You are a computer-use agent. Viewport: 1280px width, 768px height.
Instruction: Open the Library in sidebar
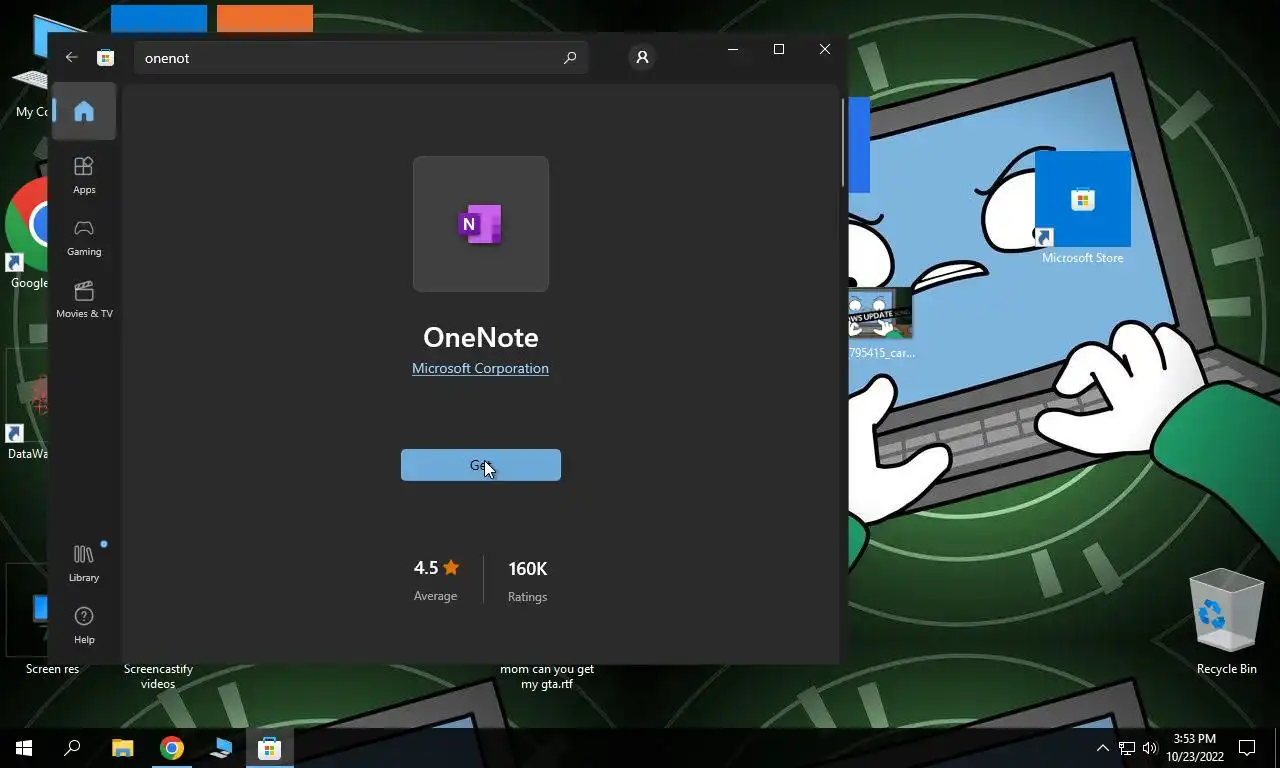84,563
